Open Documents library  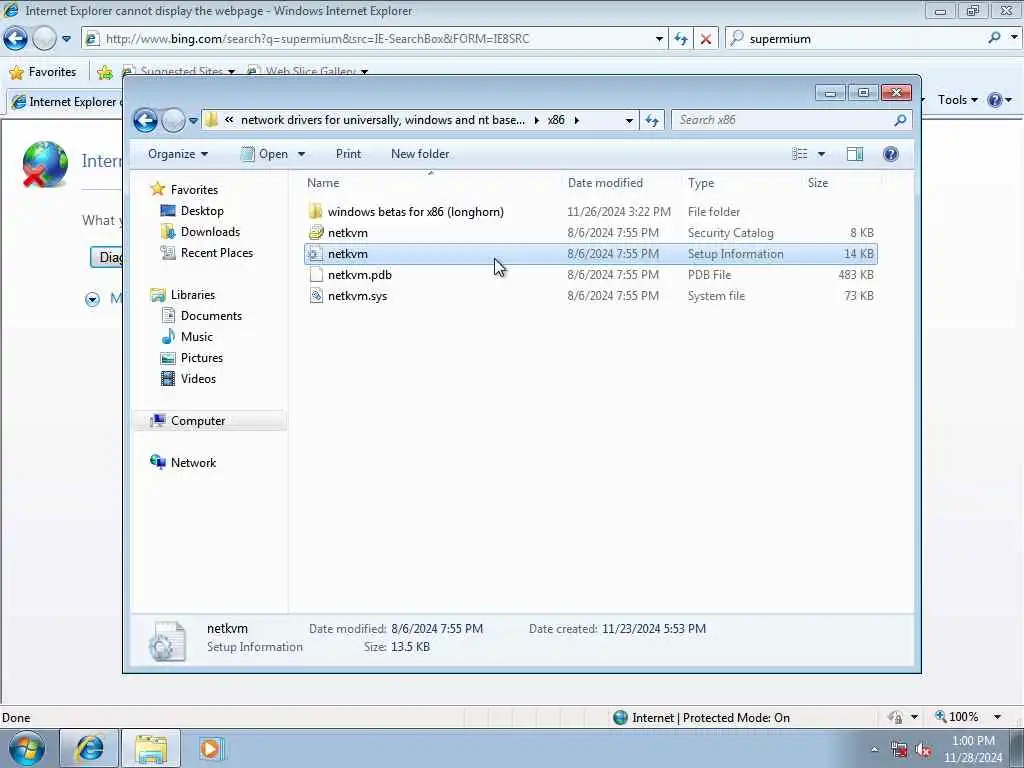[x=201, y=316]
